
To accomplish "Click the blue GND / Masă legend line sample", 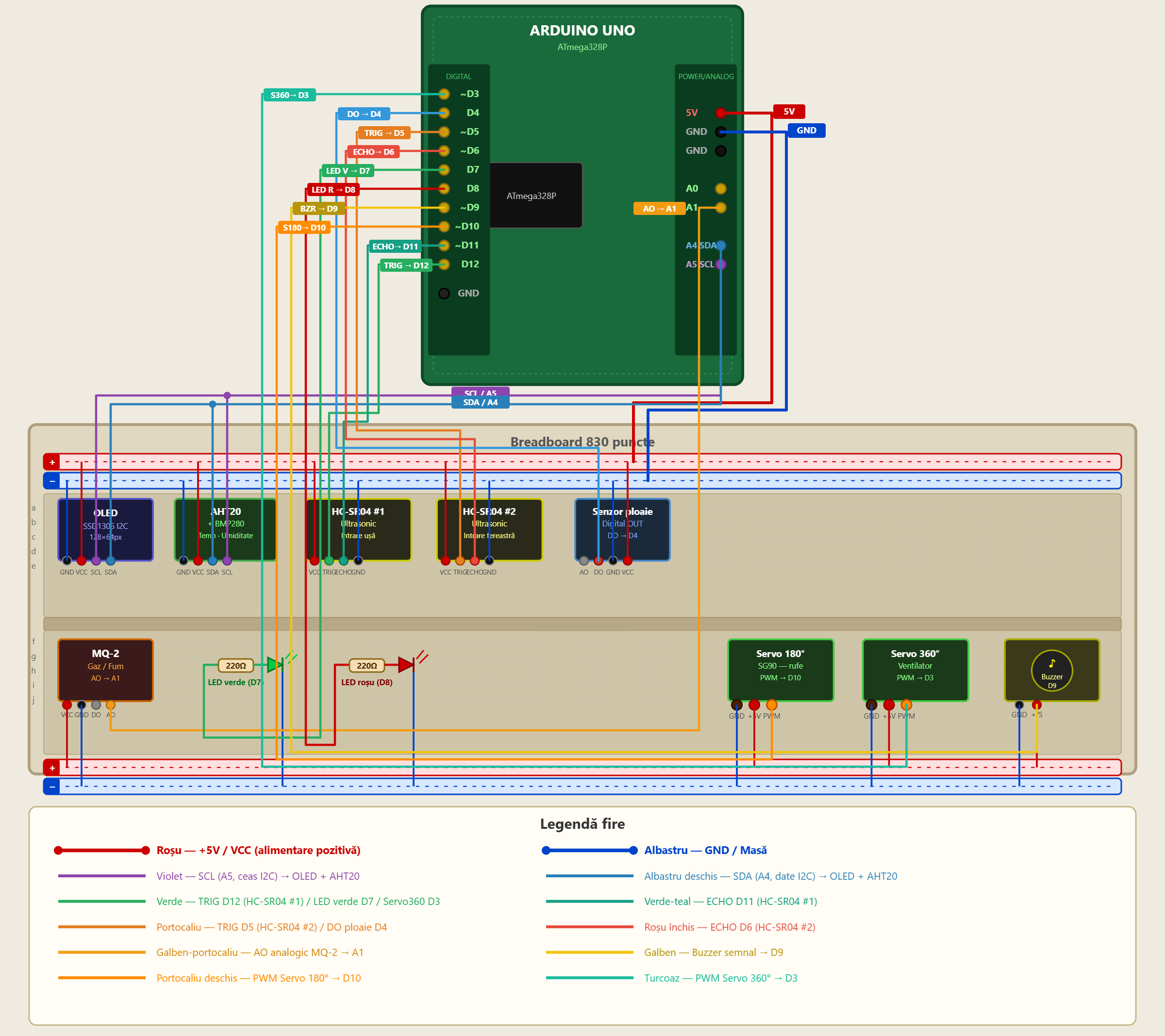I will (x=589, y=850).
